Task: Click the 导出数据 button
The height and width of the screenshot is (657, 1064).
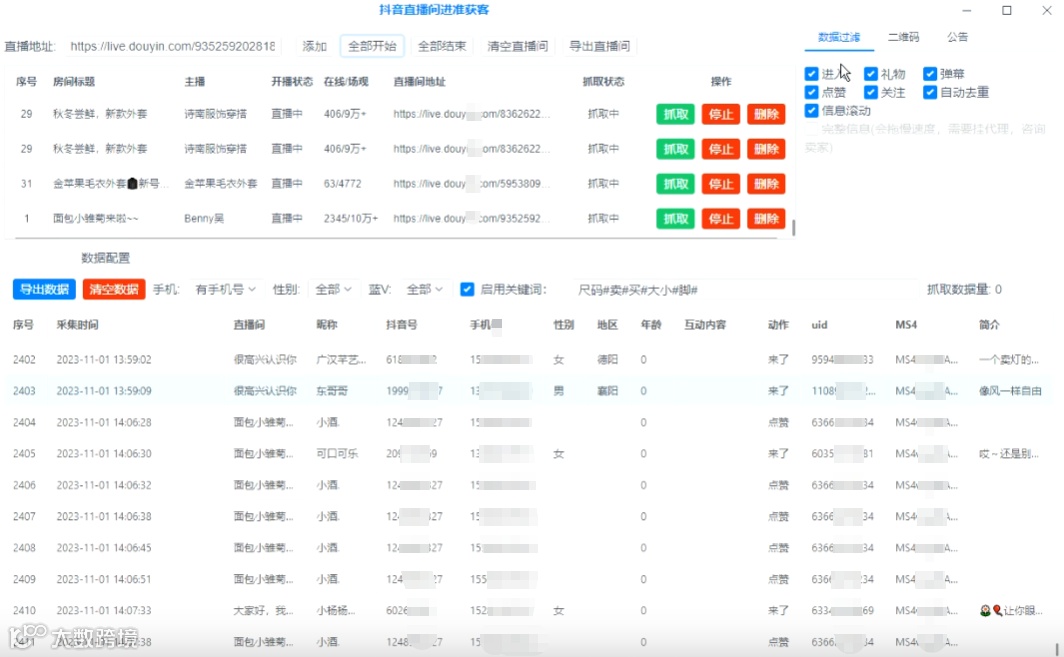Action: click(x=44, y=289)
